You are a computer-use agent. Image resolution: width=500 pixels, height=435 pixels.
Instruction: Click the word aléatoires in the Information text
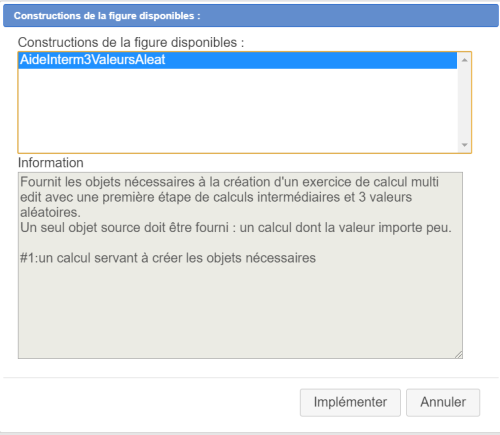pos(50,212)
